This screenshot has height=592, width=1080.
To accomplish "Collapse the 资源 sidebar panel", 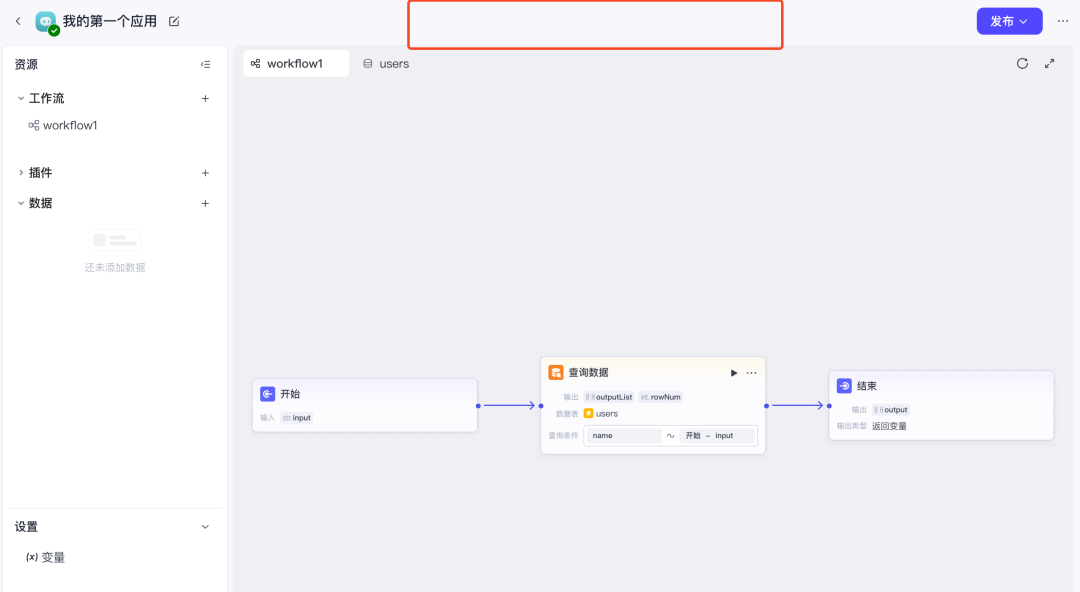I will pyautogui.click(x=205, y=64).
